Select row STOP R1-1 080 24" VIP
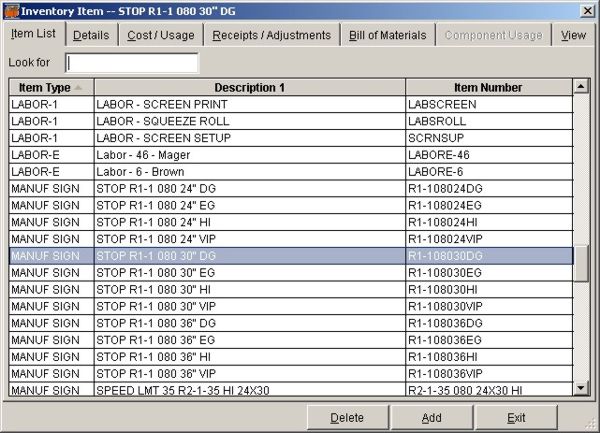 [291, 239]
